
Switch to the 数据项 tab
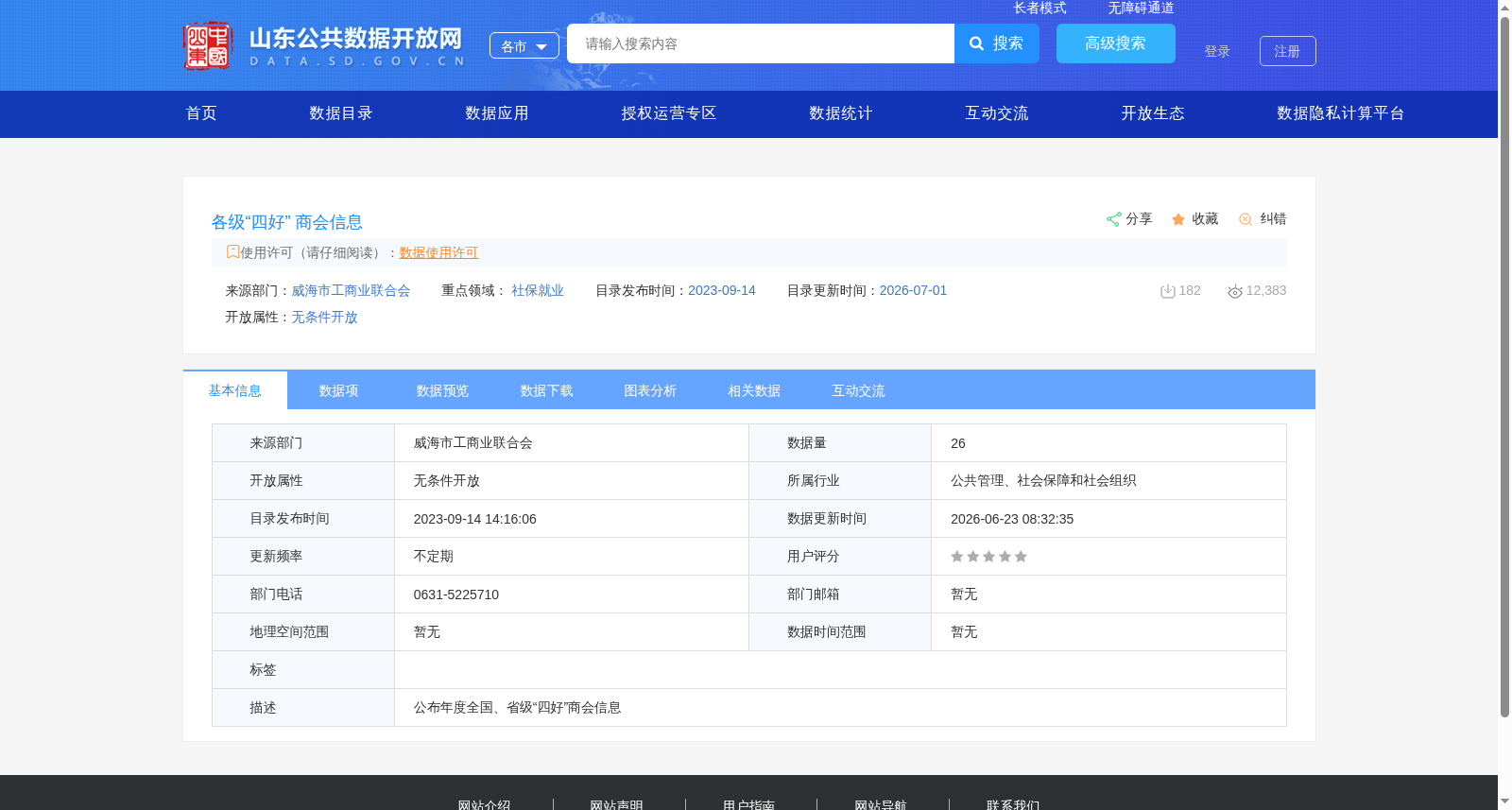(x=339, y=390)
